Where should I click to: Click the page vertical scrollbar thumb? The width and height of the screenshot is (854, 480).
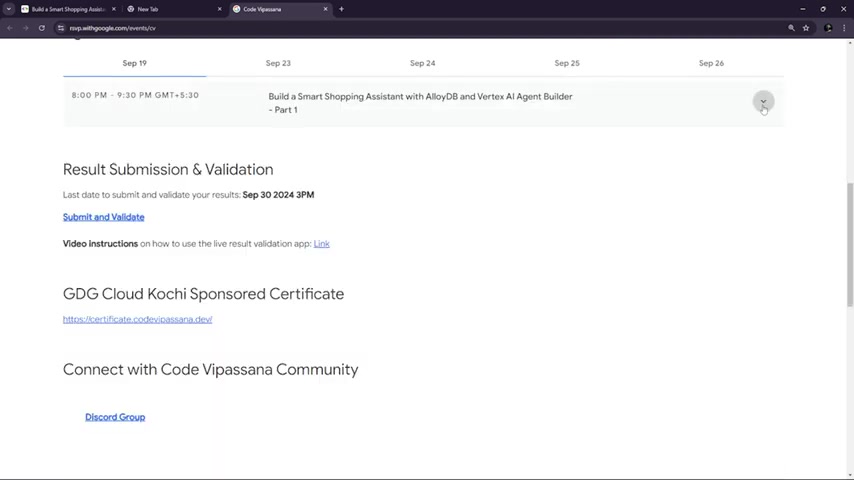click(x=850, y=245)
